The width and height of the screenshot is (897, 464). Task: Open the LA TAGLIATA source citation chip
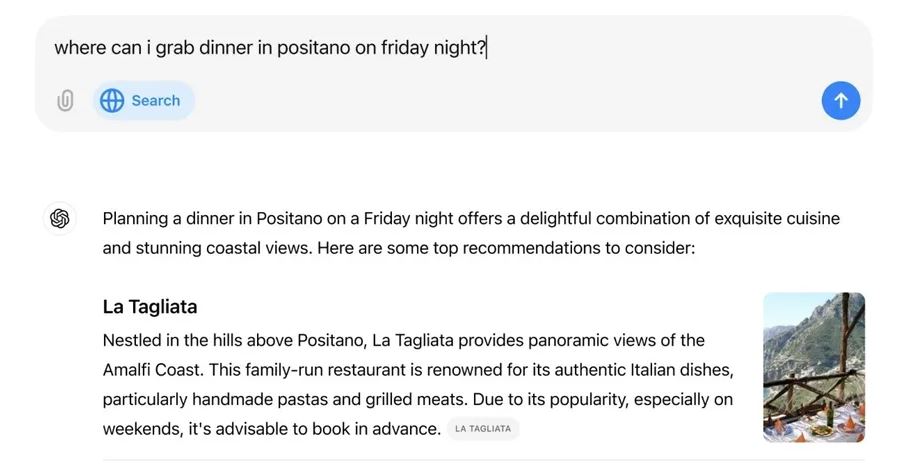tap(483, 429)
